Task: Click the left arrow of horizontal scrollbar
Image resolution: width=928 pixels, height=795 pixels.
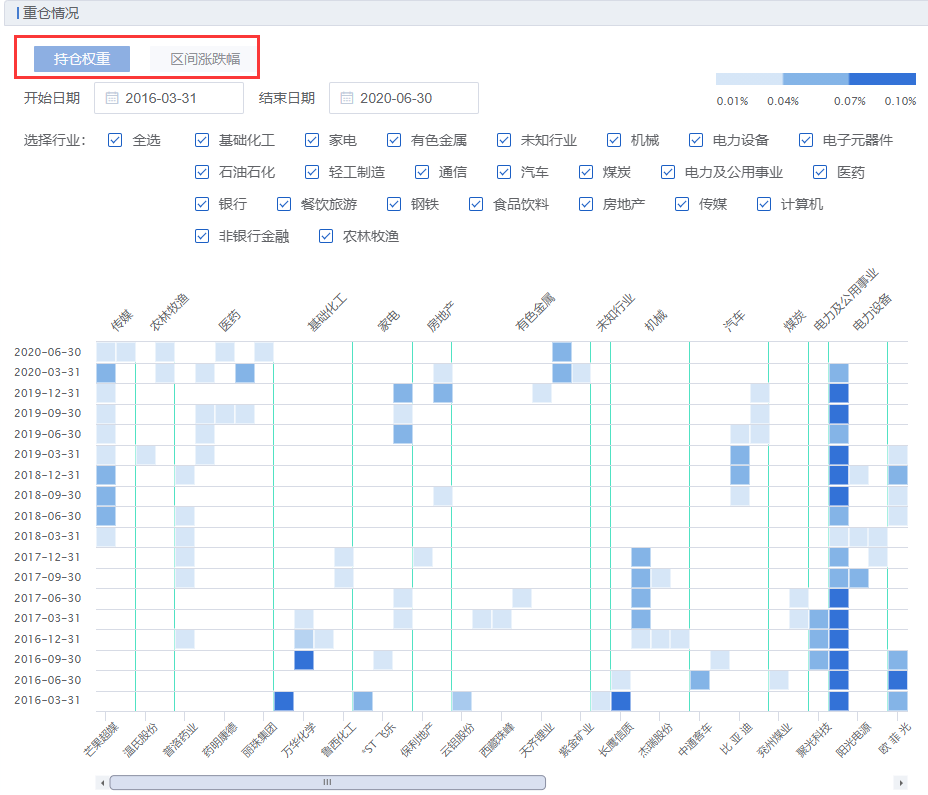Action: pos(102,782)
